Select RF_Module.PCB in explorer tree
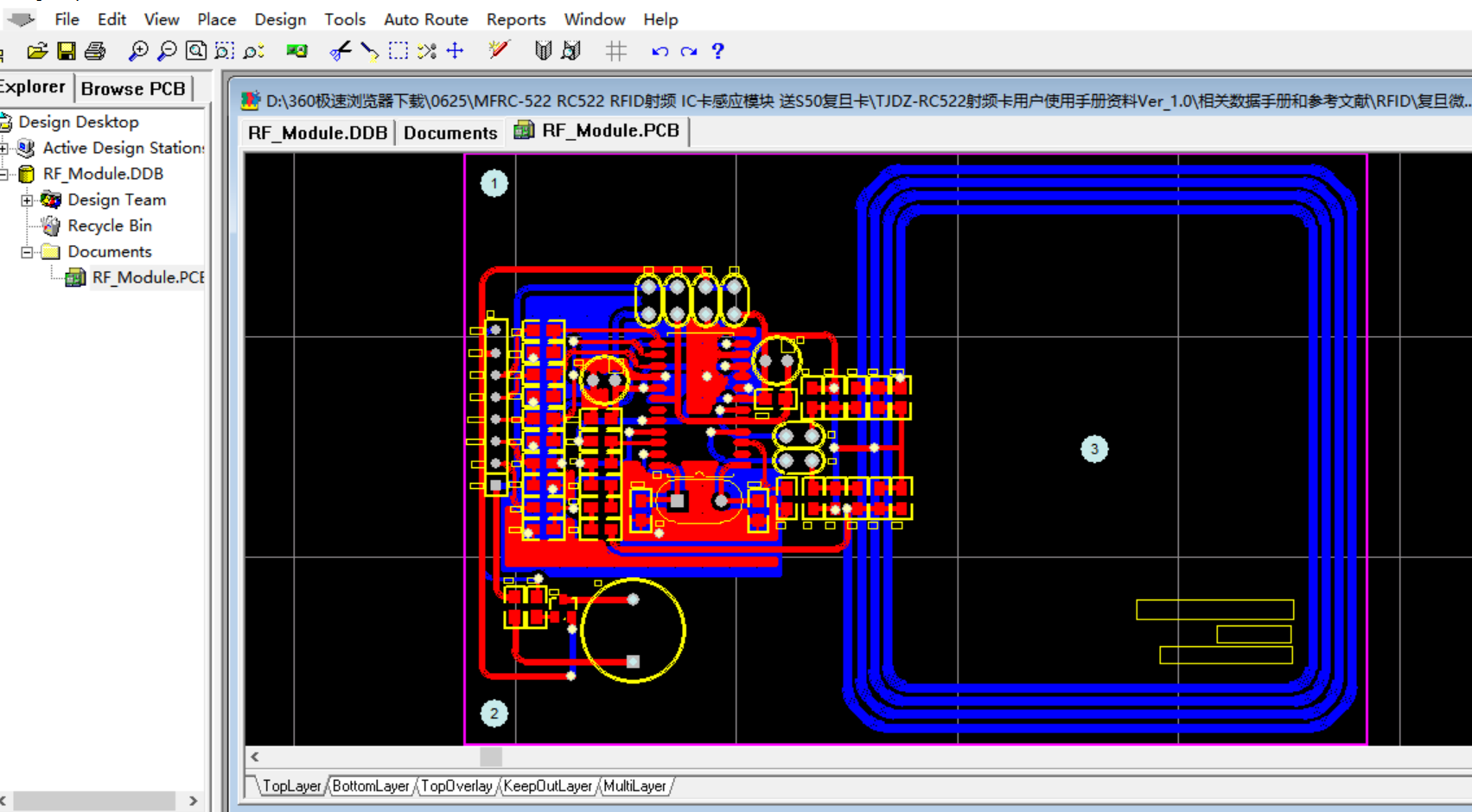The height and width of the screenshot is (812, 1472). pyautogui.click(x=148, y=277)
